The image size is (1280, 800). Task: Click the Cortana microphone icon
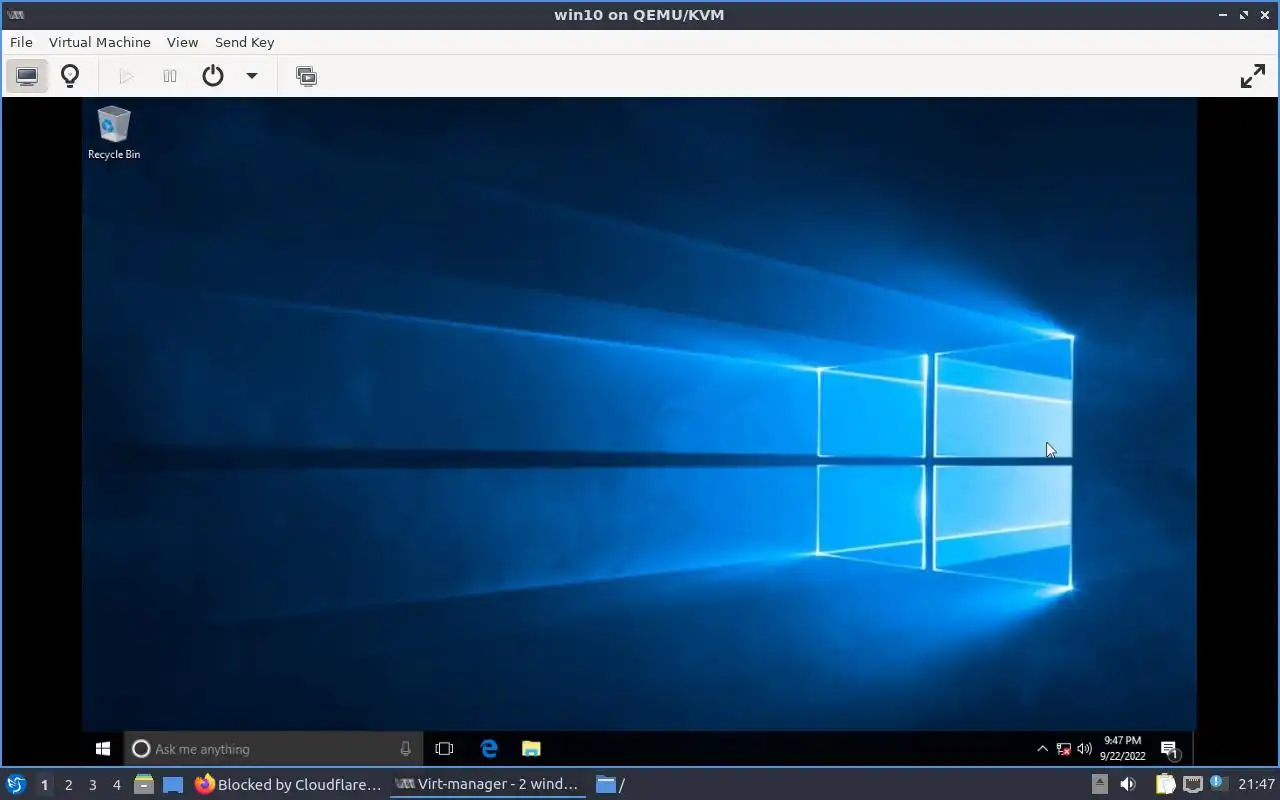click(405, 748)
